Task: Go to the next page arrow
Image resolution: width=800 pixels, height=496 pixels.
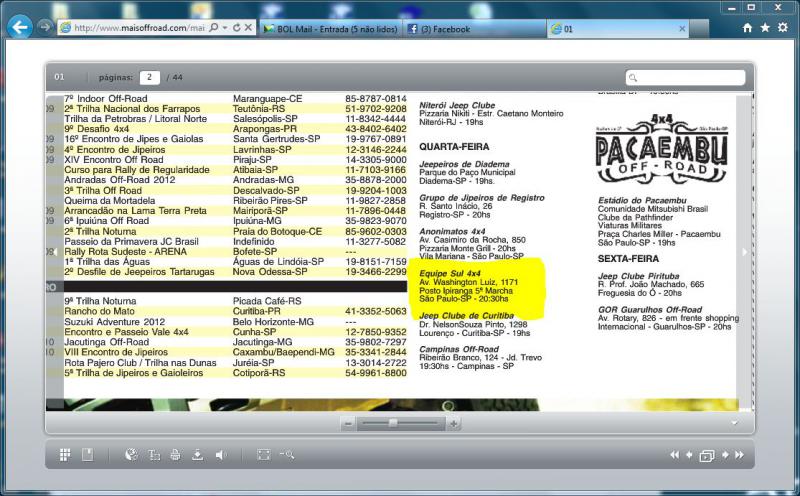Action: click(725, 455)
